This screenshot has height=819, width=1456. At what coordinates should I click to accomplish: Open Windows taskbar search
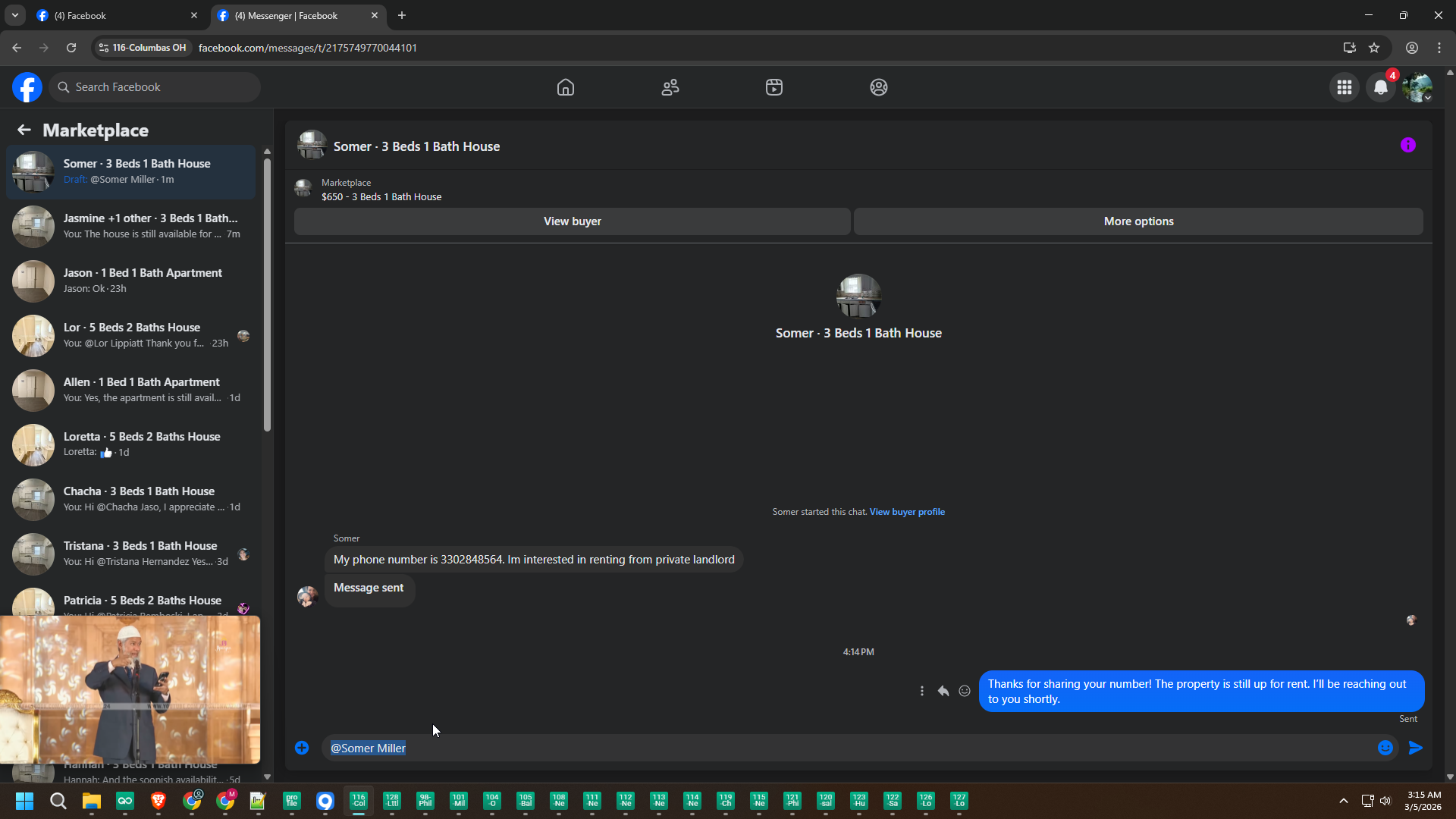[x=58, y=801]
